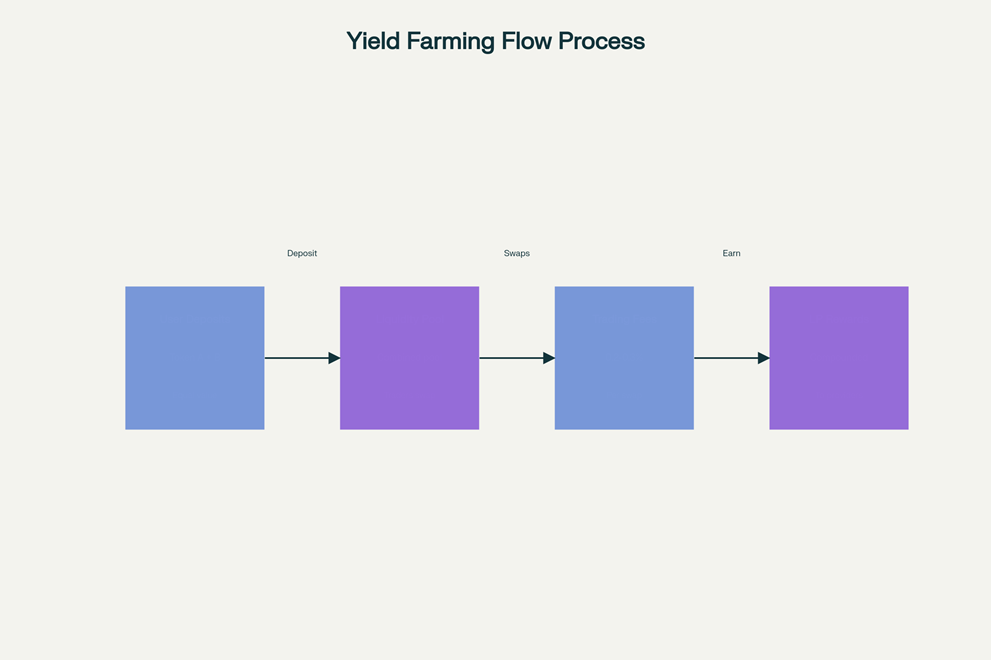Screen dimensions: 991x660
Task: Click the last purple box on the right
Action: point(838,358)
